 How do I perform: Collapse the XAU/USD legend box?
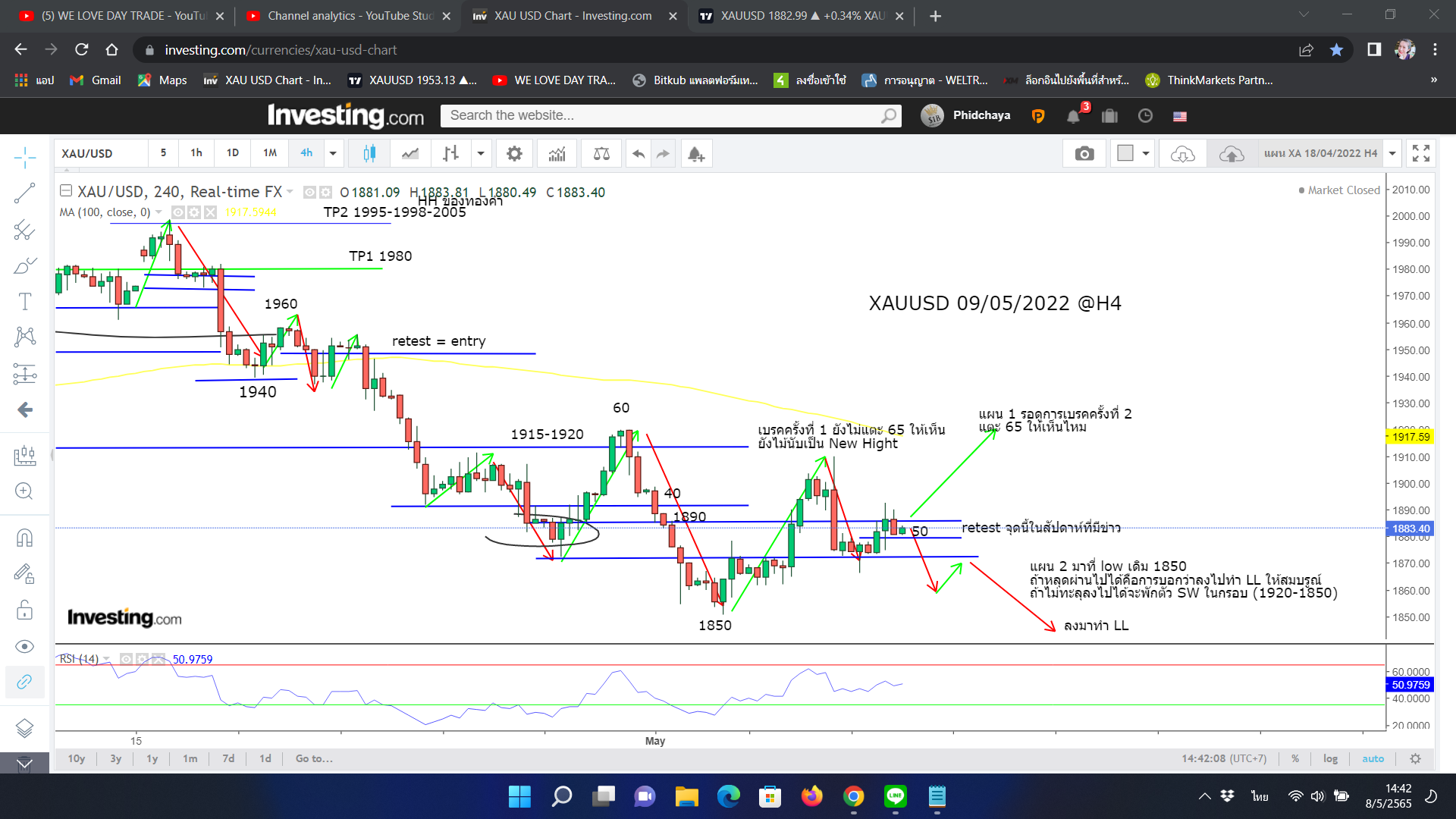point(66,191)
